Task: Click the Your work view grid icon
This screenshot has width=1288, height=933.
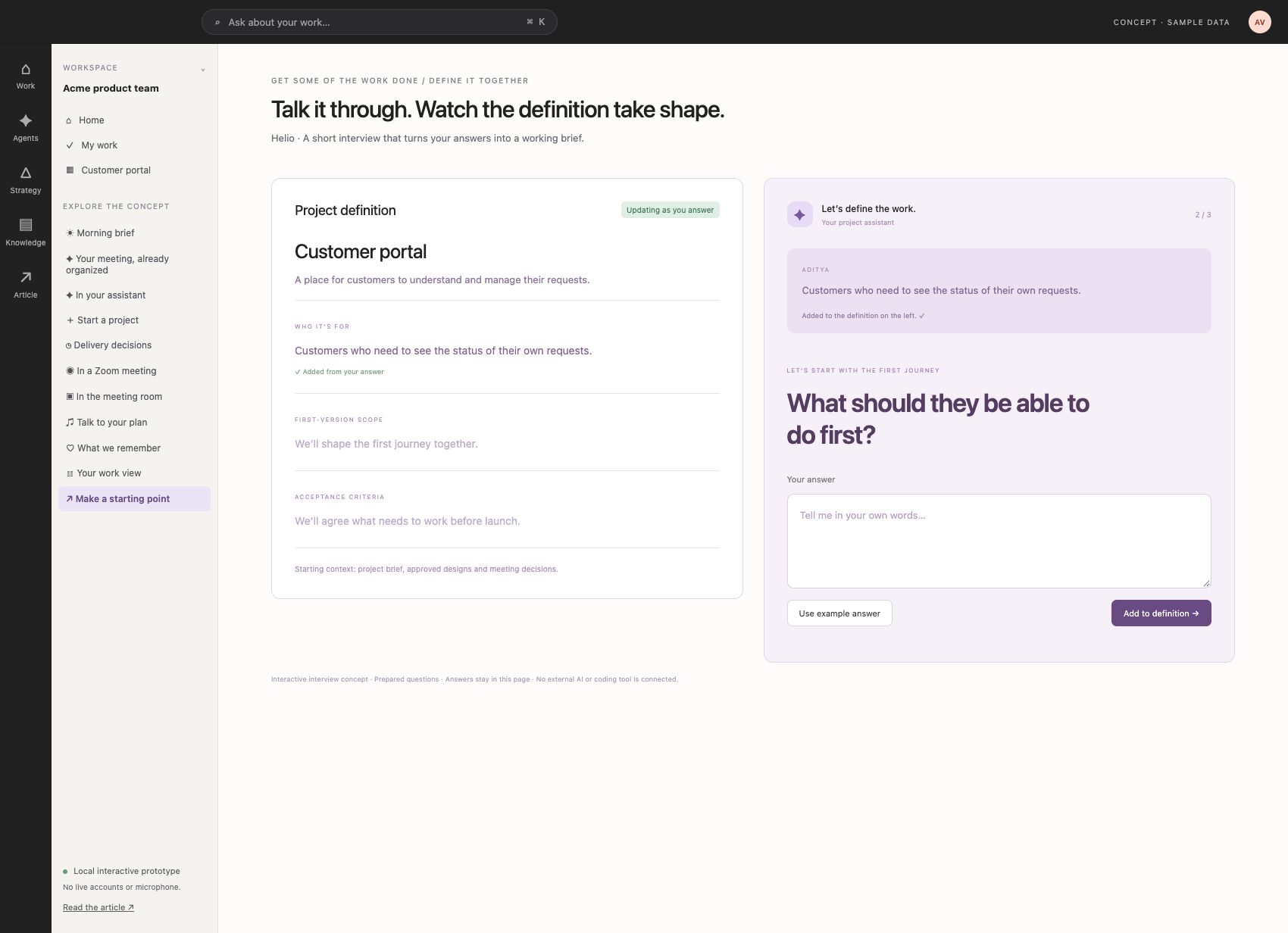Action: [70, 473]
